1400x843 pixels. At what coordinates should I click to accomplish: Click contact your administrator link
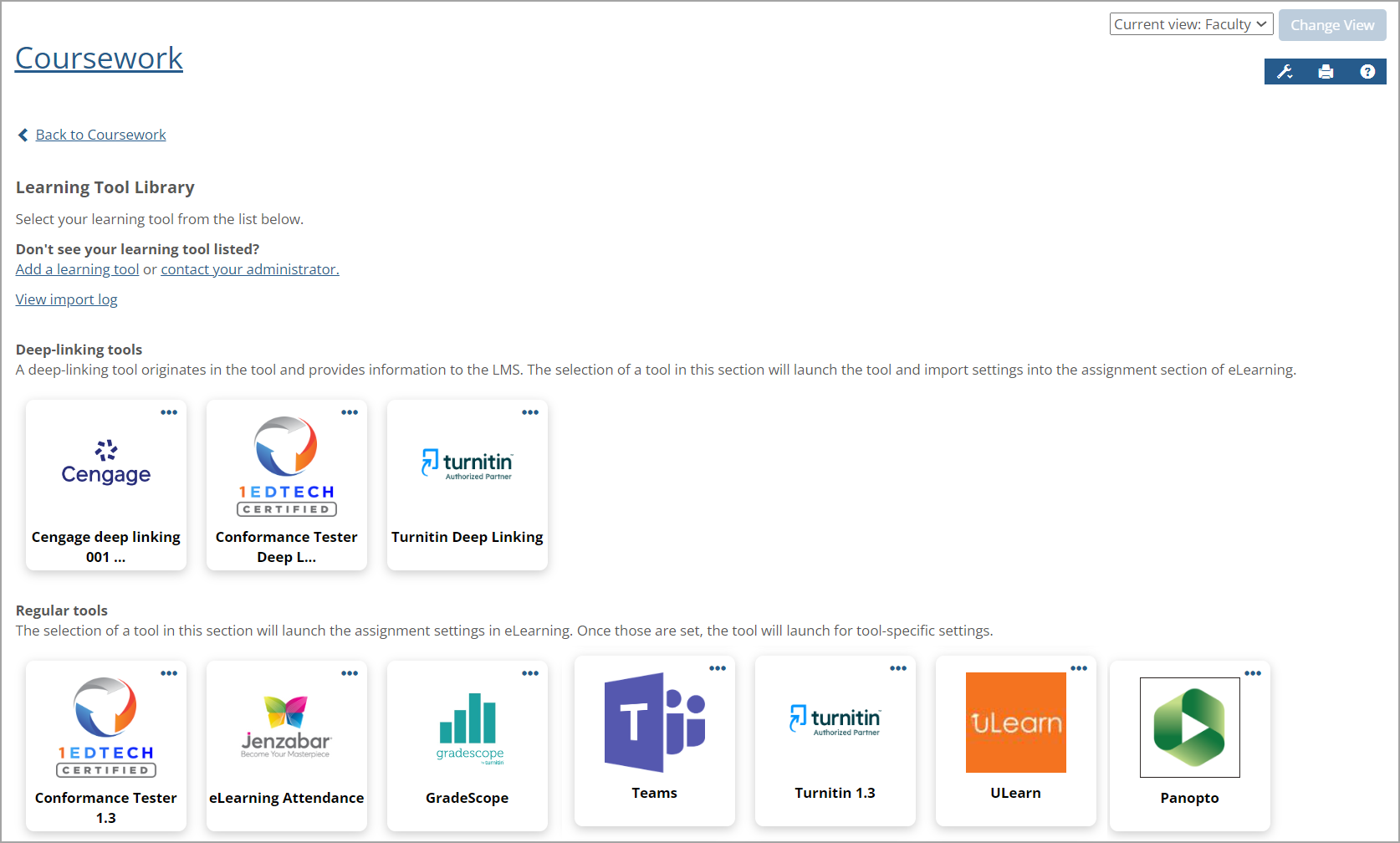pos(250,269)
